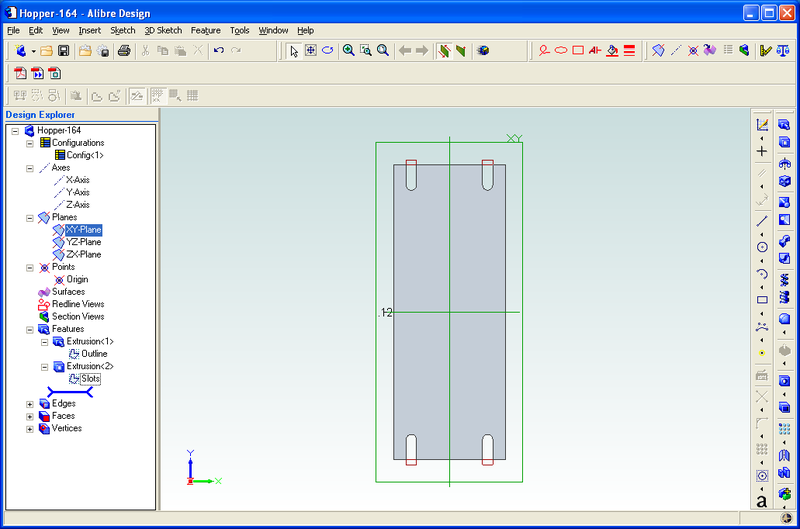Open the Insert menu
The height and width of the screenshot is (529, 800).
tap(89, 30)
